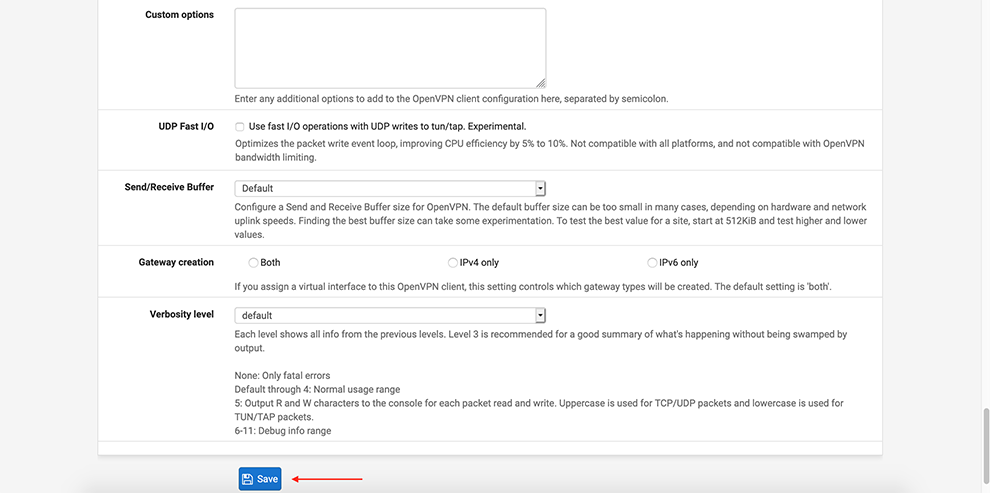Click the 'Verbosity level' field label
This screenshot has width=990, height=493.
tap(182, 314)
